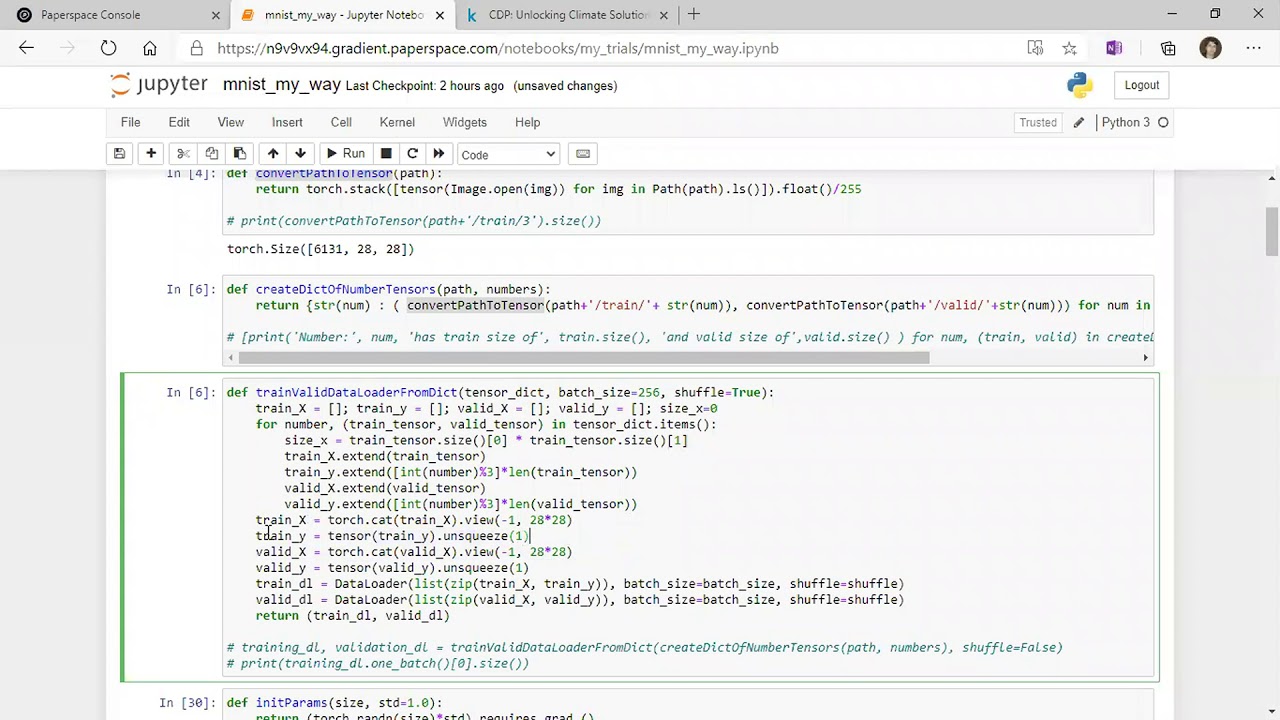Screen dimensions: 1280x720
Task: Open the Help menu
Action: [527, 122]
